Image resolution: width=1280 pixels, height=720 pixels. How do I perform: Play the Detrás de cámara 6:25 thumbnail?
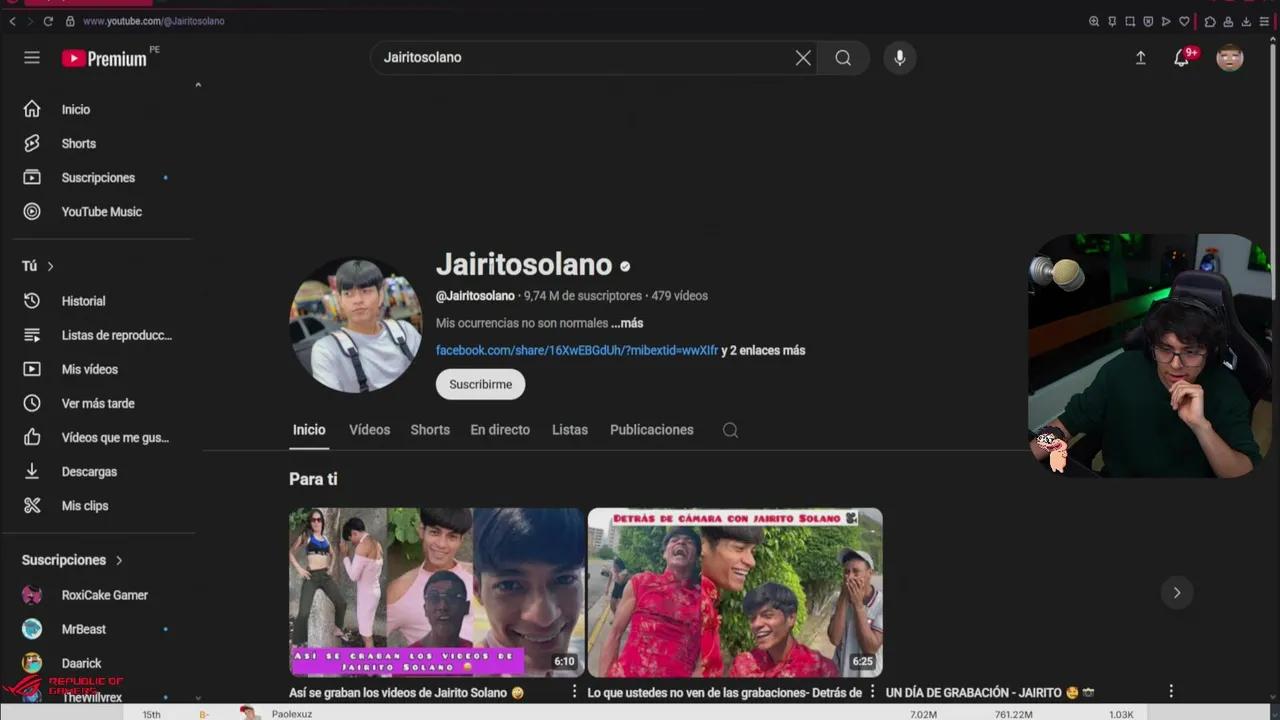735,592
